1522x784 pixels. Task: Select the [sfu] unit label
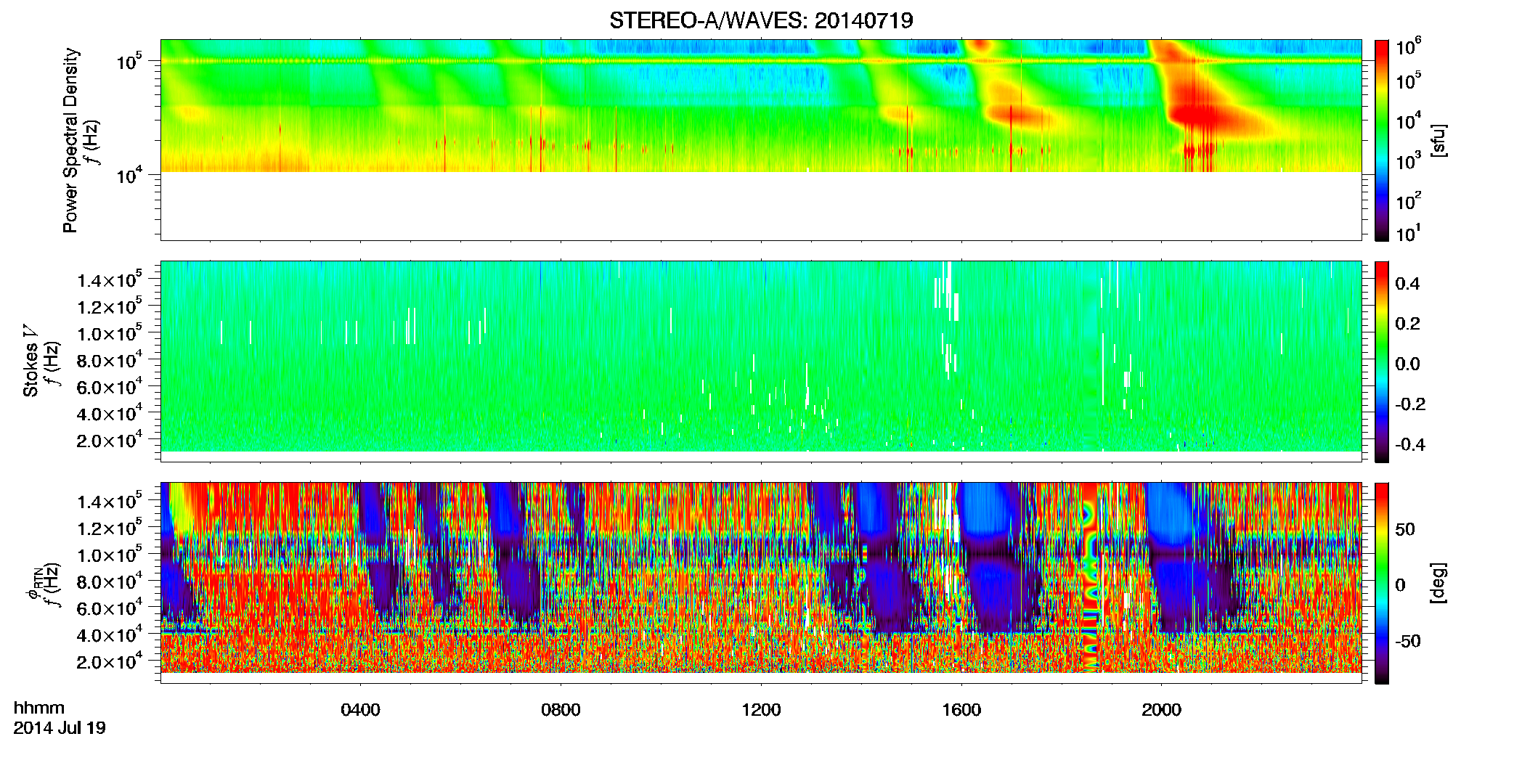click(x=1438, y=140)
